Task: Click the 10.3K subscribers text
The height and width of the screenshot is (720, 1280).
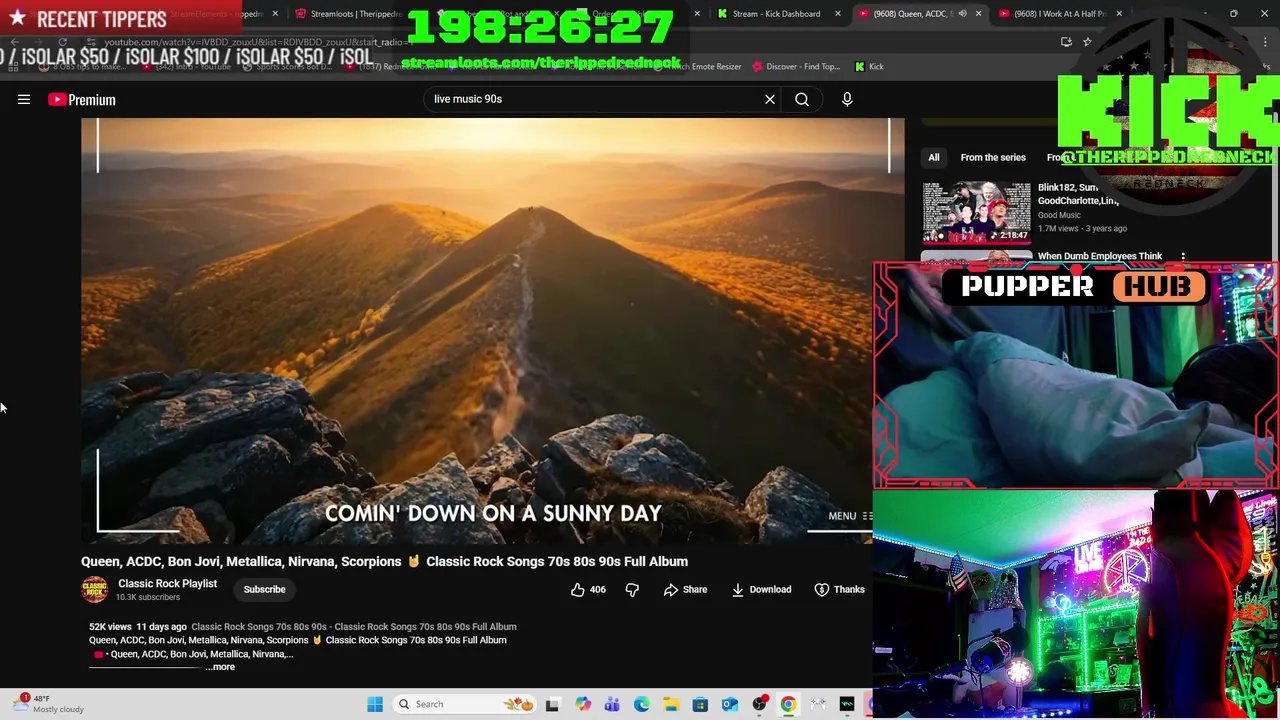Action: 148,597
